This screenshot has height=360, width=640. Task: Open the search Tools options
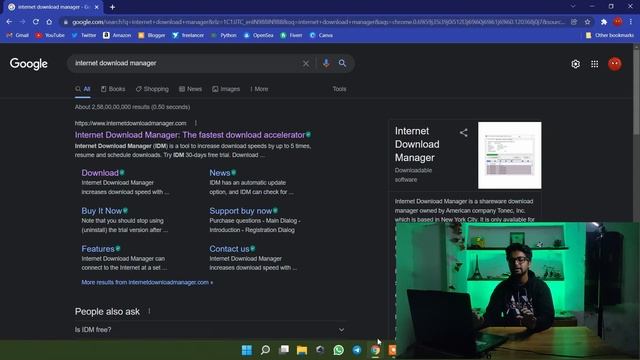coord(339,89)
